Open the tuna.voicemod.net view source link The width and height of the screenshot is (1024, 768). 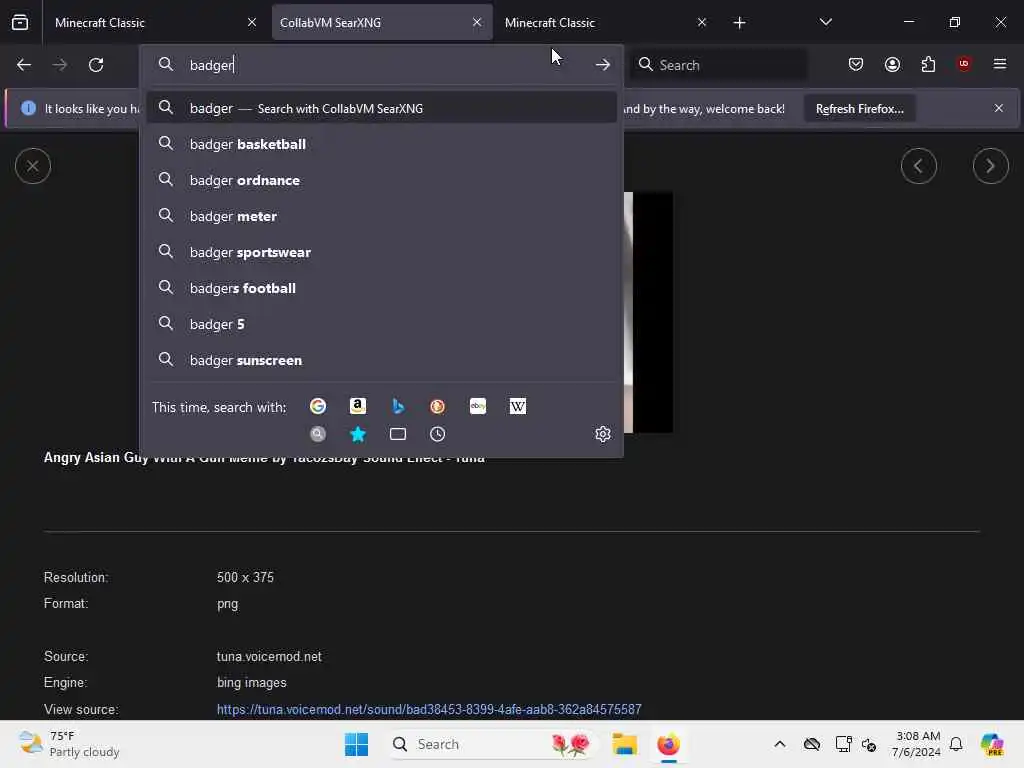coord(429,709)
